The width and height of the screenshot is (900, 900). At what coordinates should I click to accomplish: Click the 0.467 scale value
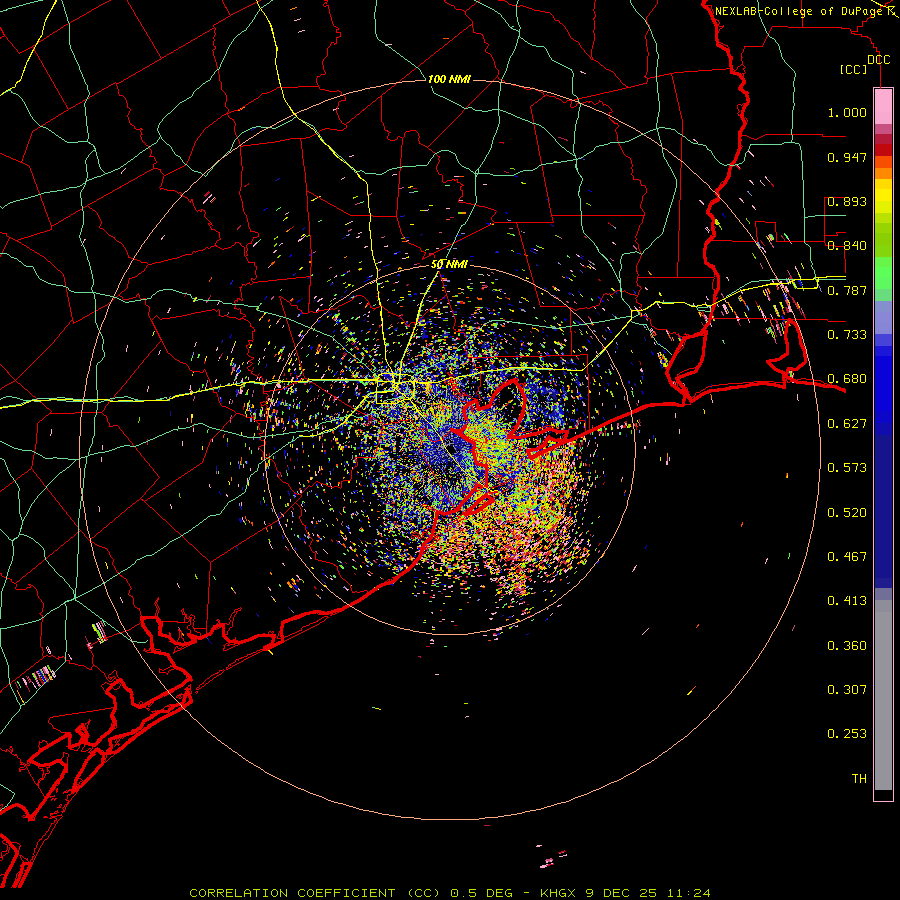click(847, 557)
